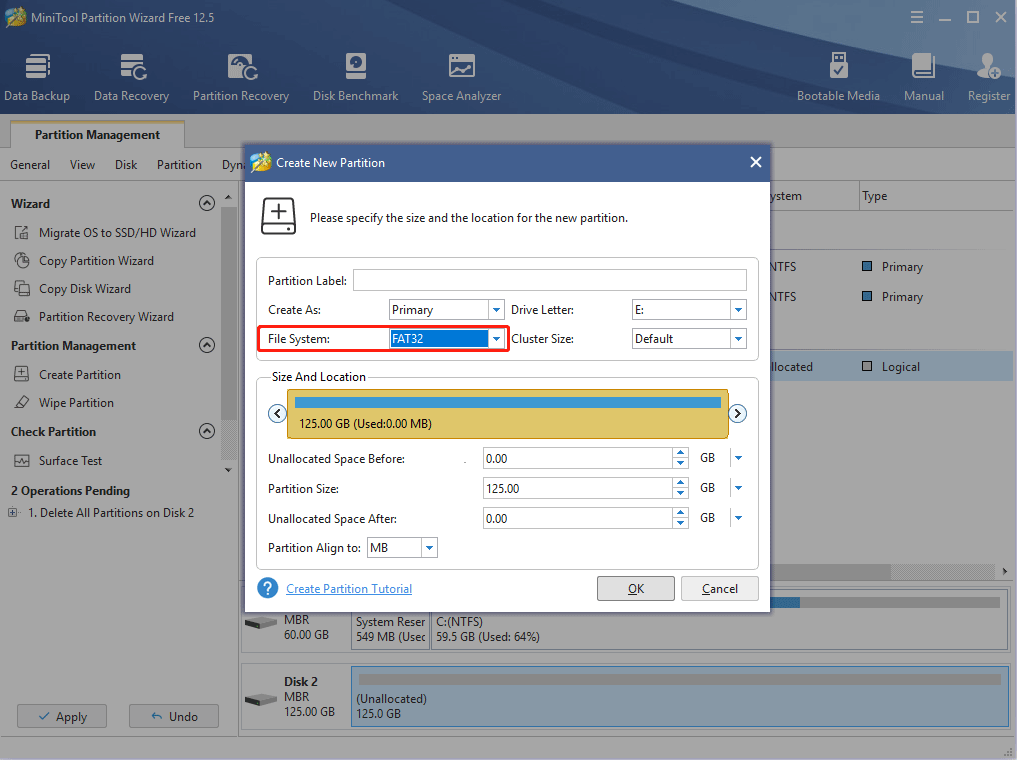Click the Unallocated Space After value field
Screen dimensions: 1017x760
[x=578, y=518]
